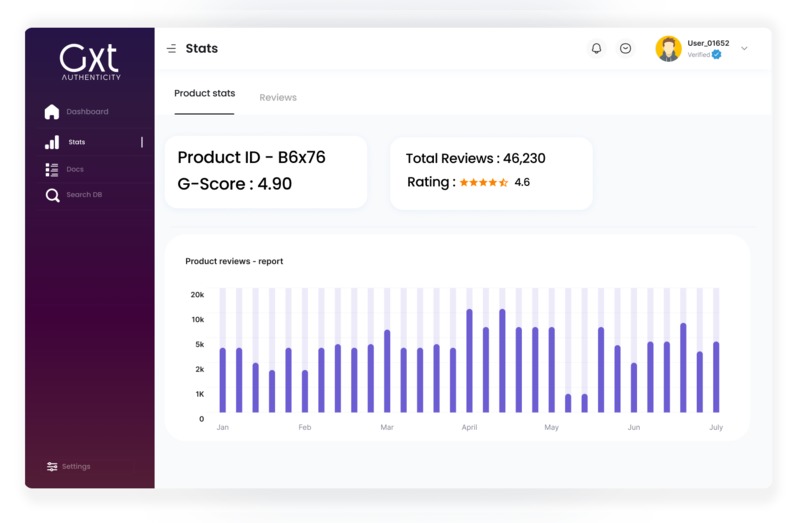Click Total Reviews : 46,230 text
The image size is (806, 523).
point(475,158)
